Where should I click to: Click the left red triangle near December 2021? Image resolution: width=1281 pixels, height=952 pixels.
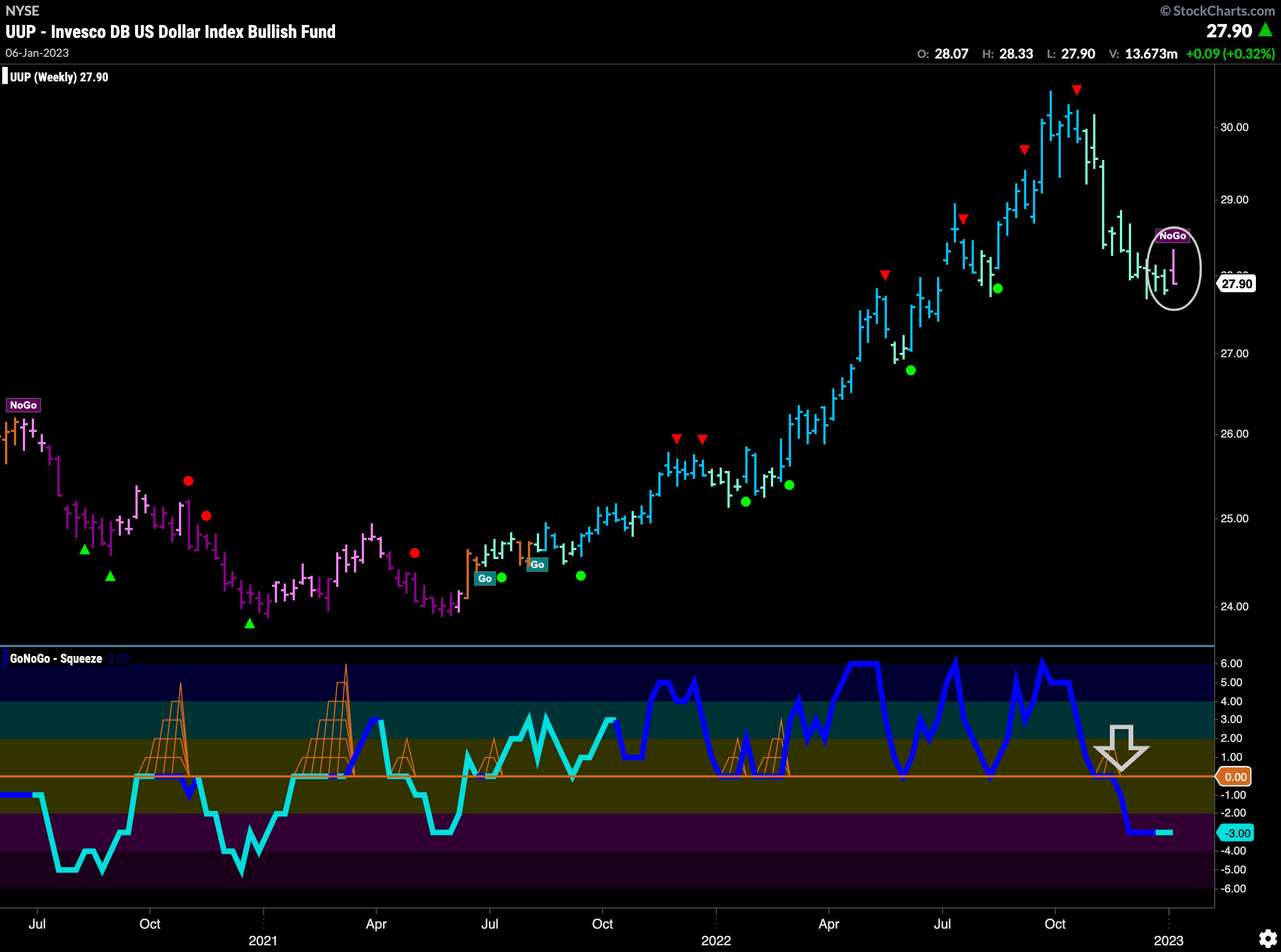[x=677, y=439]
